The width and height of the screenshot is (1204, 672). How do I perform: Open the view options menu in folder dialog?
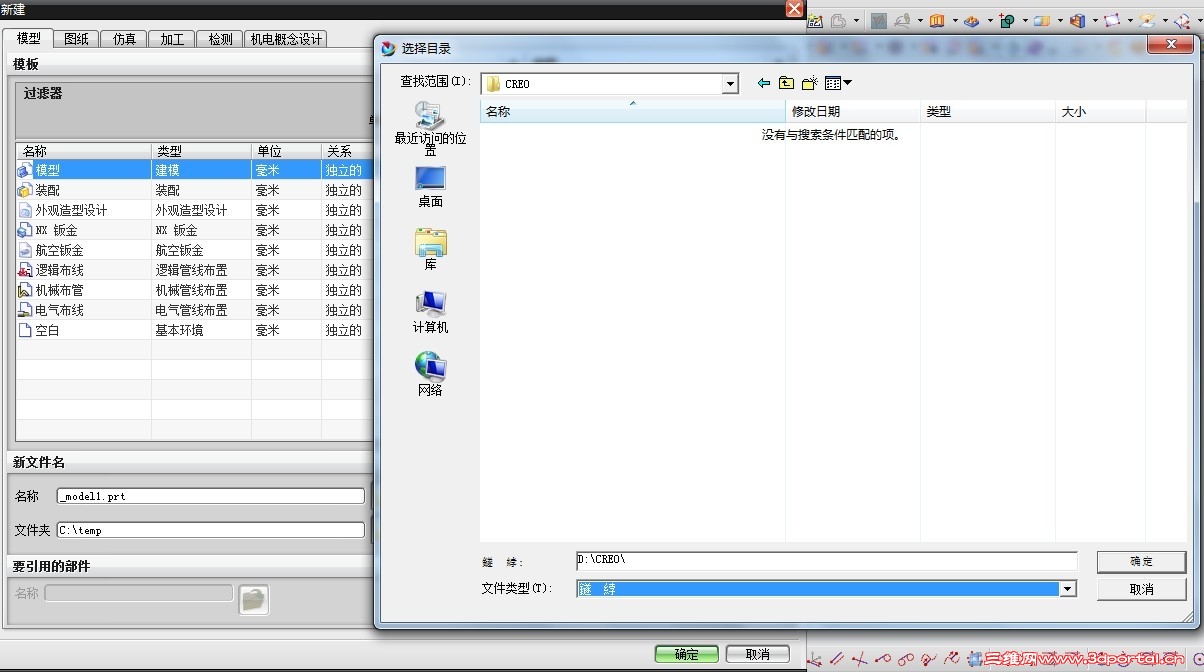pos(839,83)
